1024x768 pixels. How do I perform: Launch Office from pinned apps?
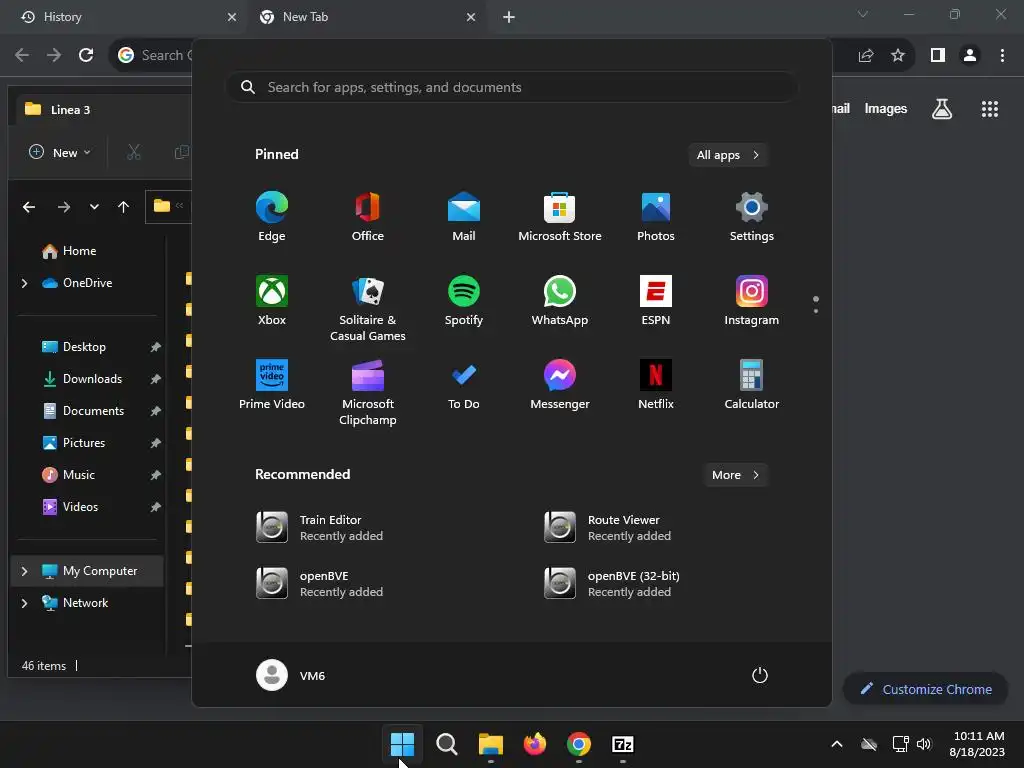coord(368,217)
